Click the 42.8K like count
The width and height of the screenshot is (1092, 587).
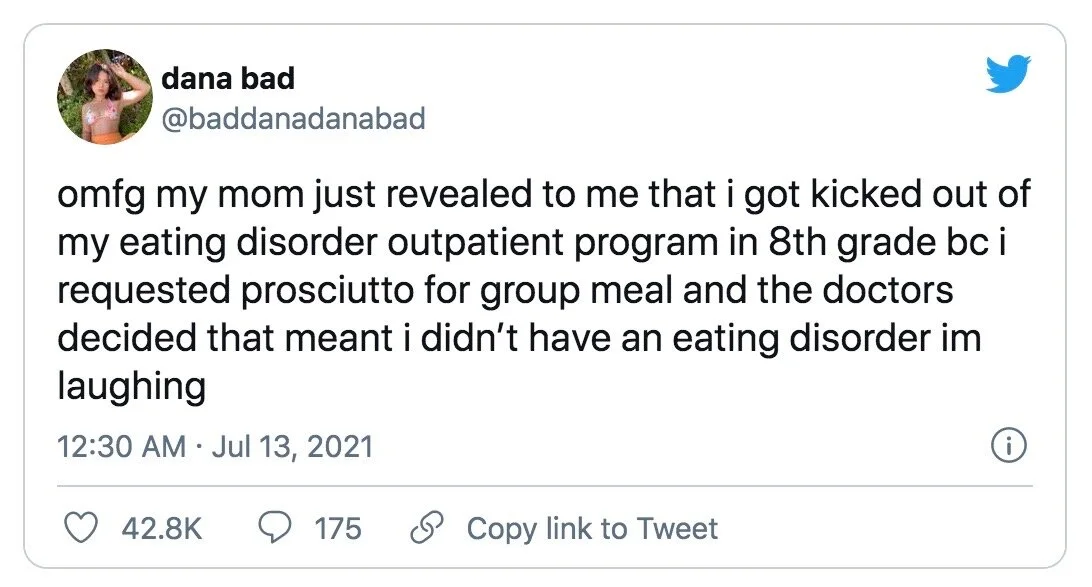tap(161, 528)
